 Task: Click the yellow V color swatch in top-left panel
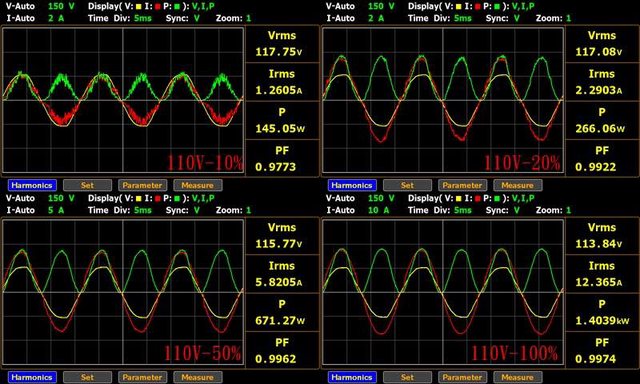click(139, 7)
